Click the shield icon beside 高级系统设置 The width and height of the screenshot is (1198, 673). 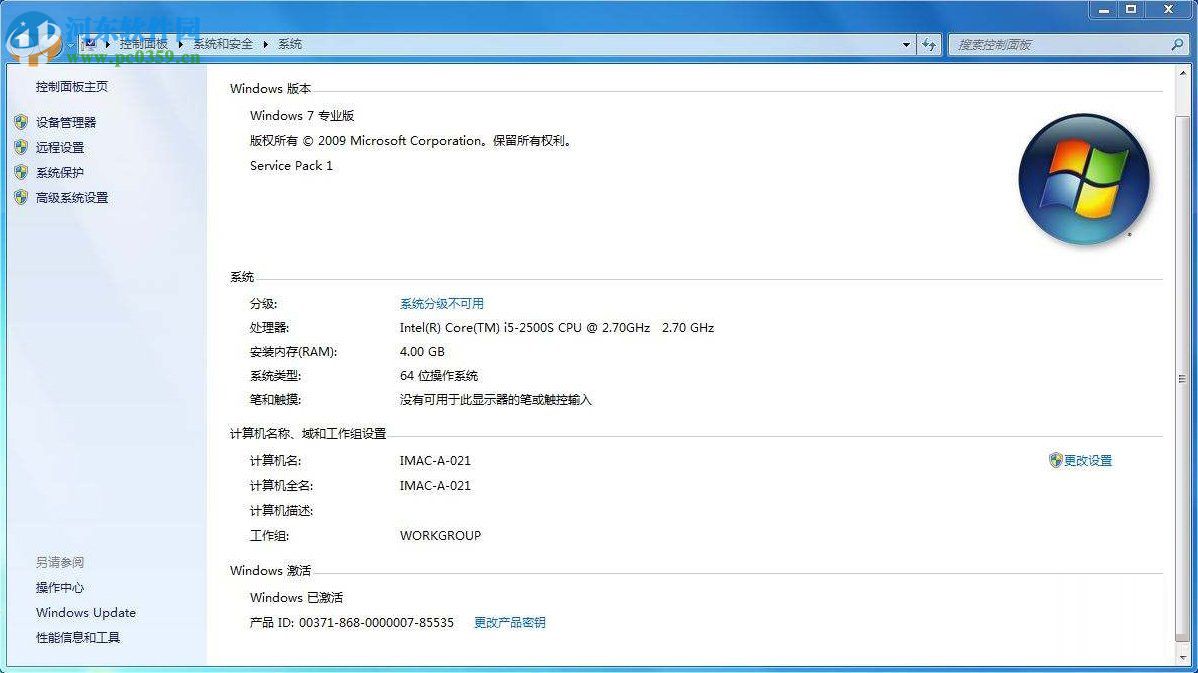point(22,197)
